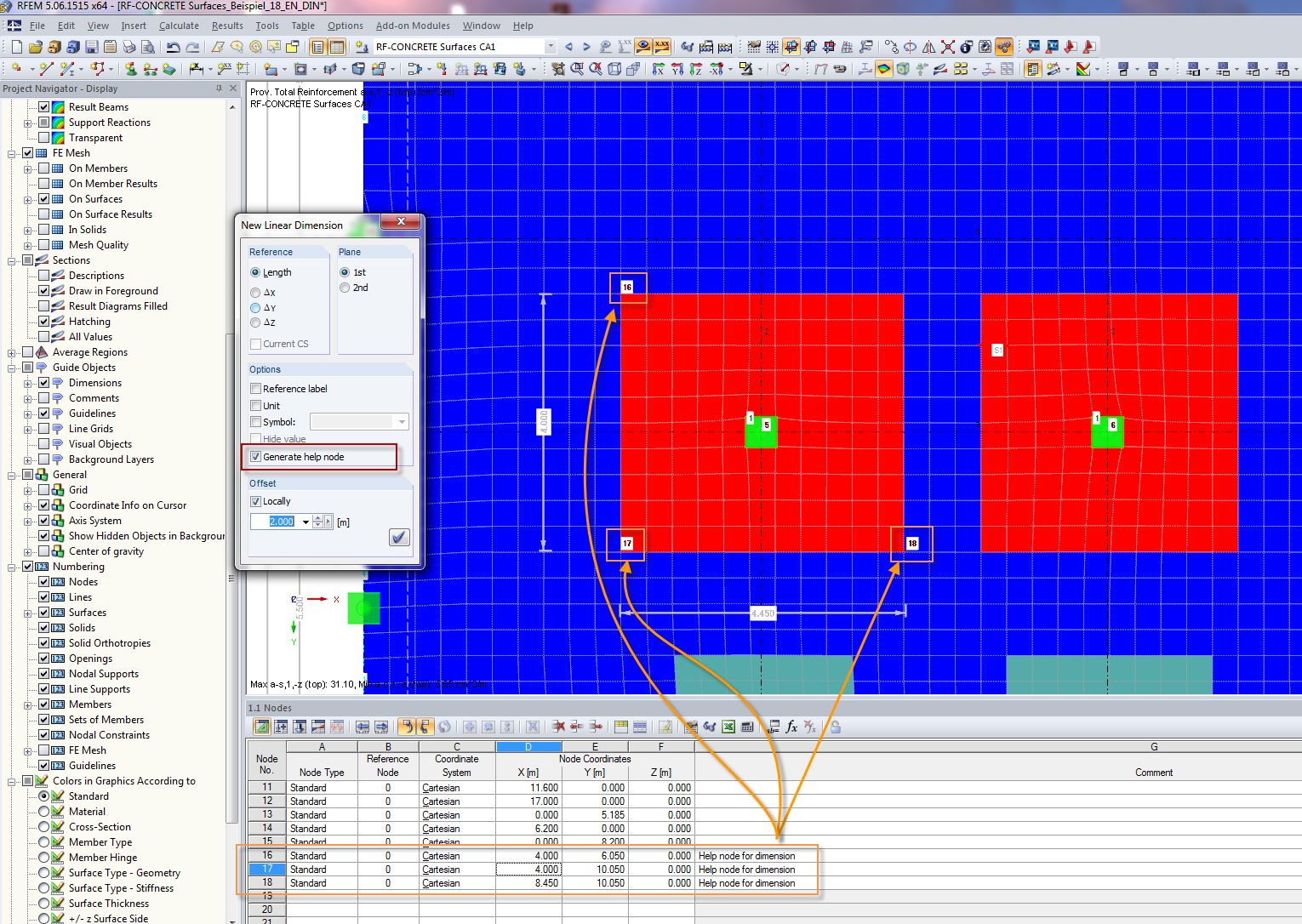
Task: Open the Symbol dropdown in the dialog
Action: pyautogui.click(x=400, y=421)
